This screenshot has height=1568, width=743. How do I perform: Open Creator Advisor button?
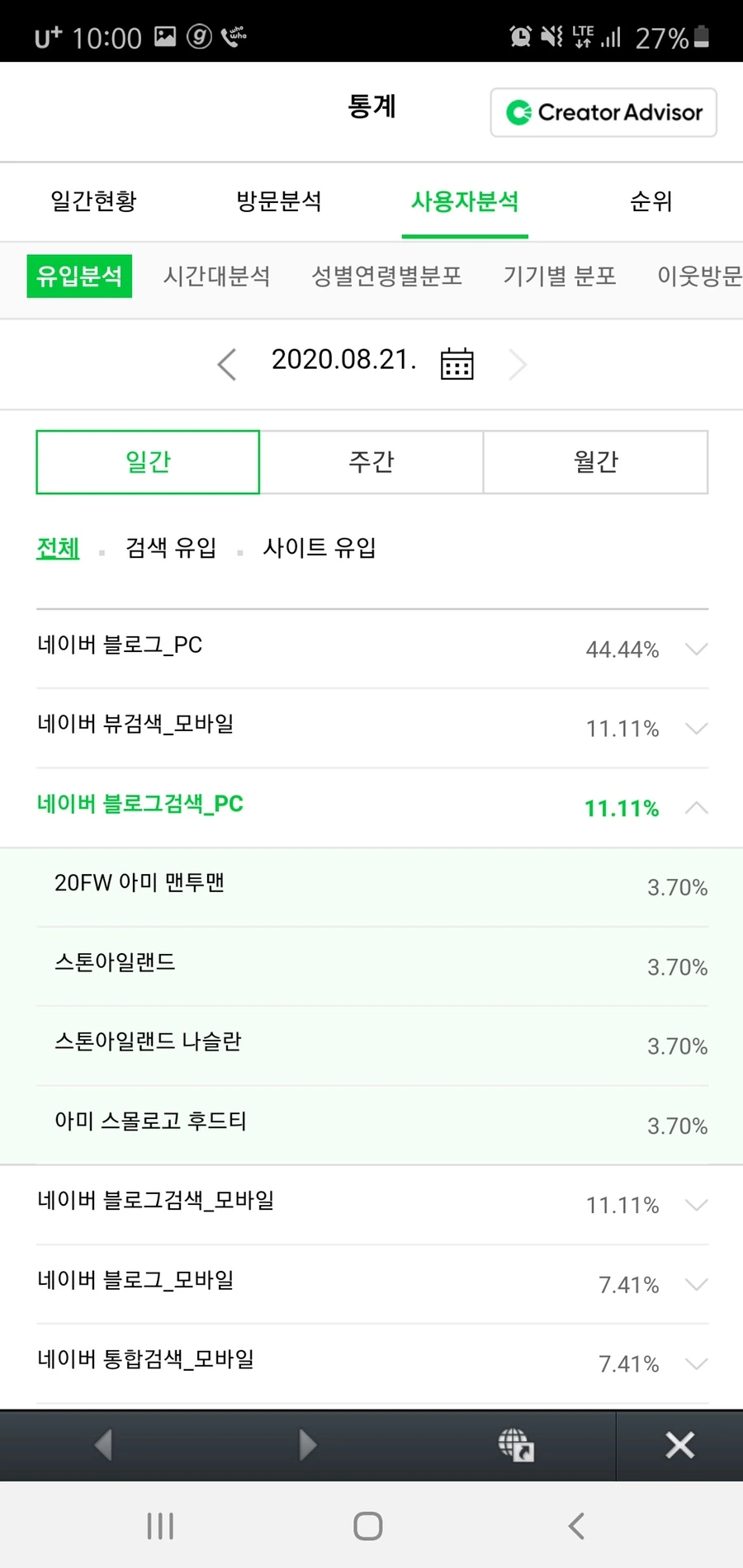click(603, 112)
